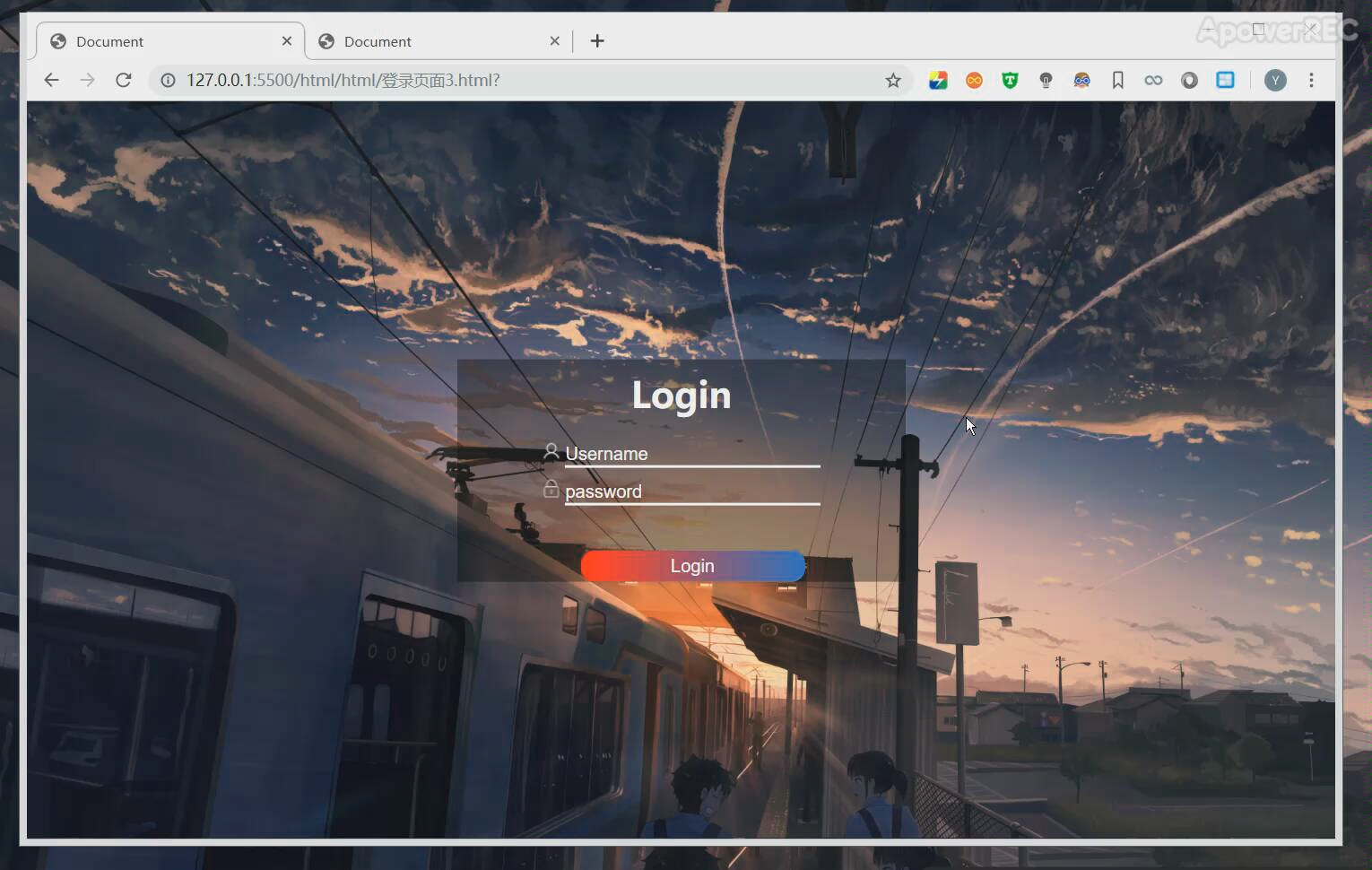Open the grey circle extension icon
The height and width of the screenshot is (870, 1372).
1189,81
